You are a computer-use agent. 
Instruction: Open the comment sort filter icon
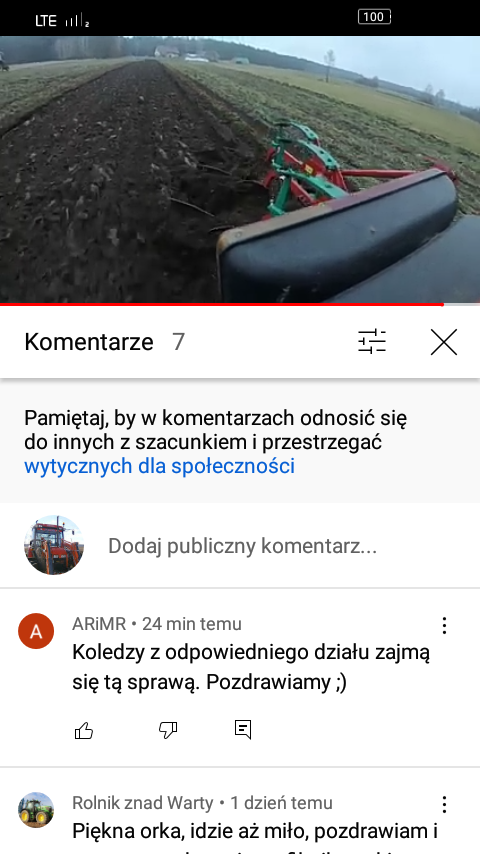[372, 342]
